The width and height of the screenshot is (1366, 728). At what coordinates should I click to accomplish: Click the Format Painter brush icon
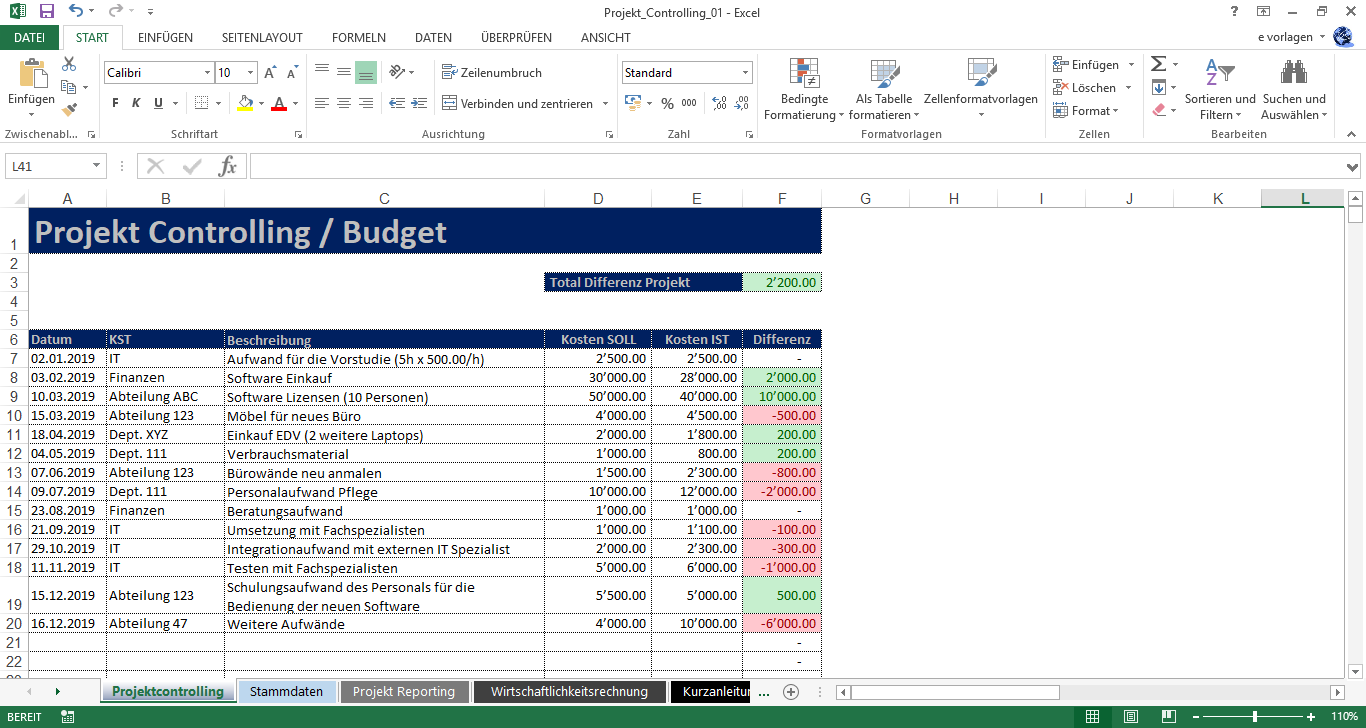pos(69,109)
